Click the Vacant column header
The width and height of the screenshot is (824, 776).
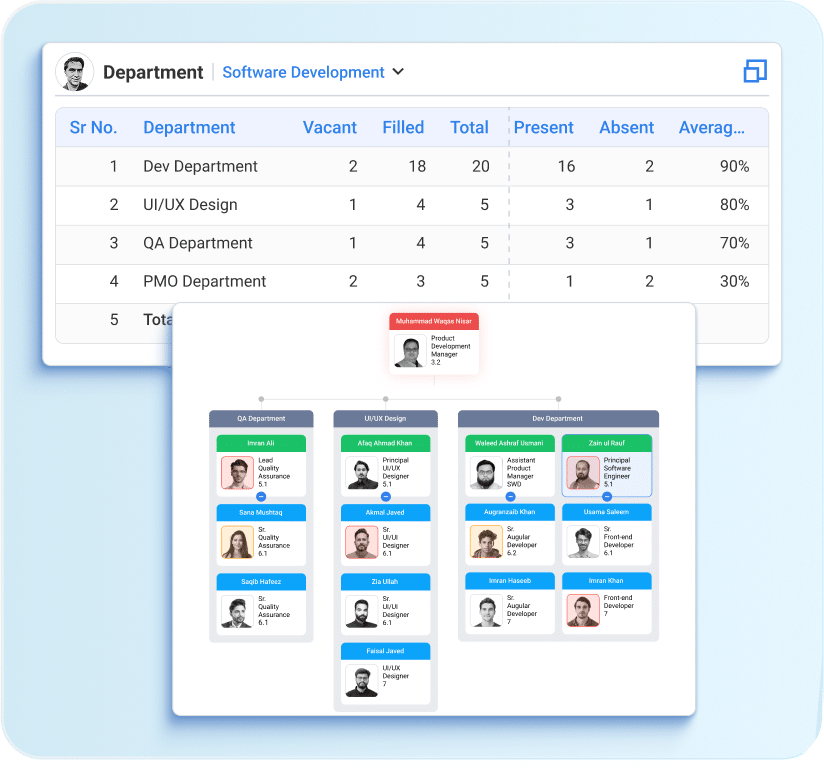pyautogui.click(x=329, y=127)
